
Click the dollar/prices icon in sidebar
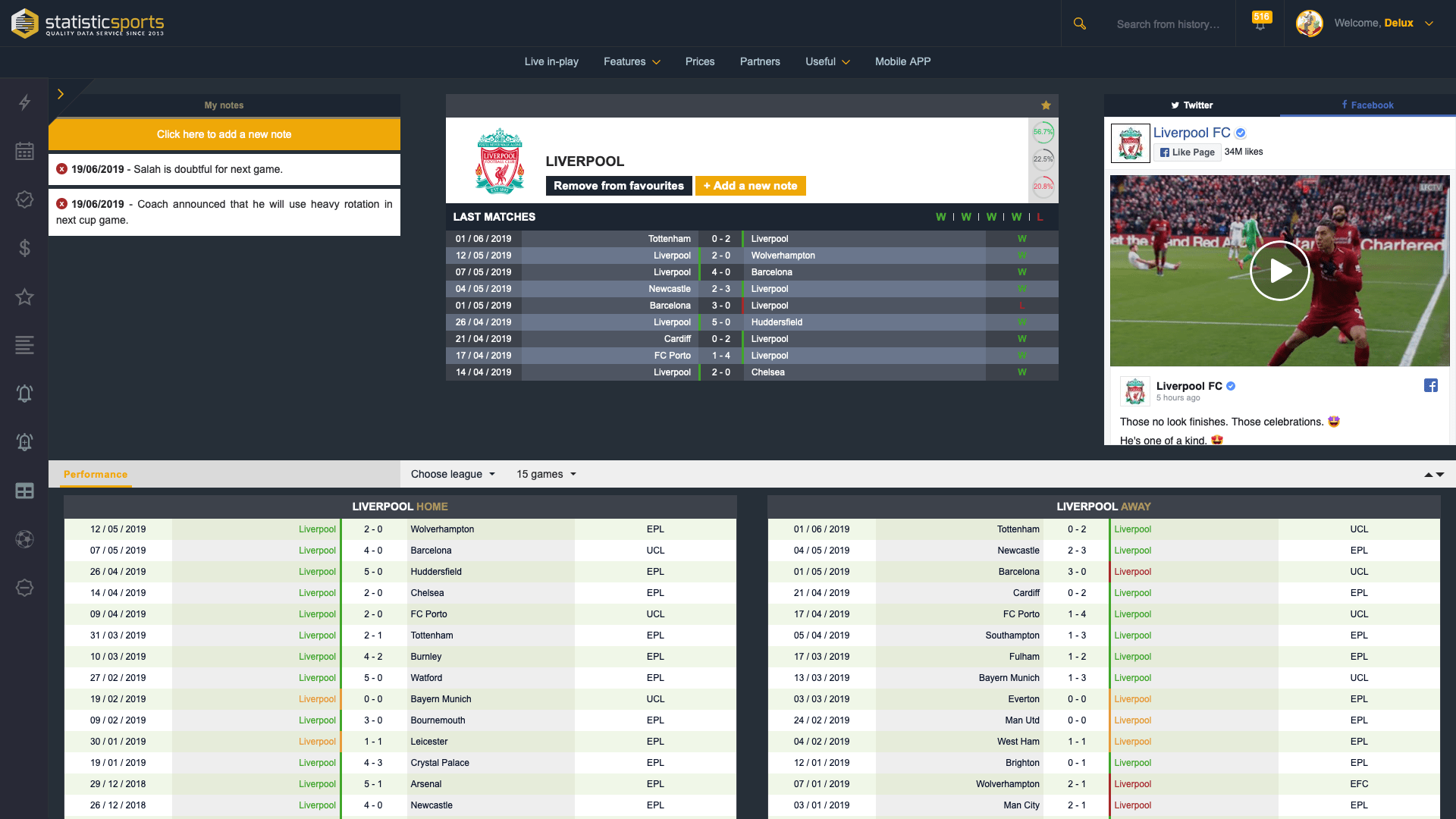click(x=24, y=247)
